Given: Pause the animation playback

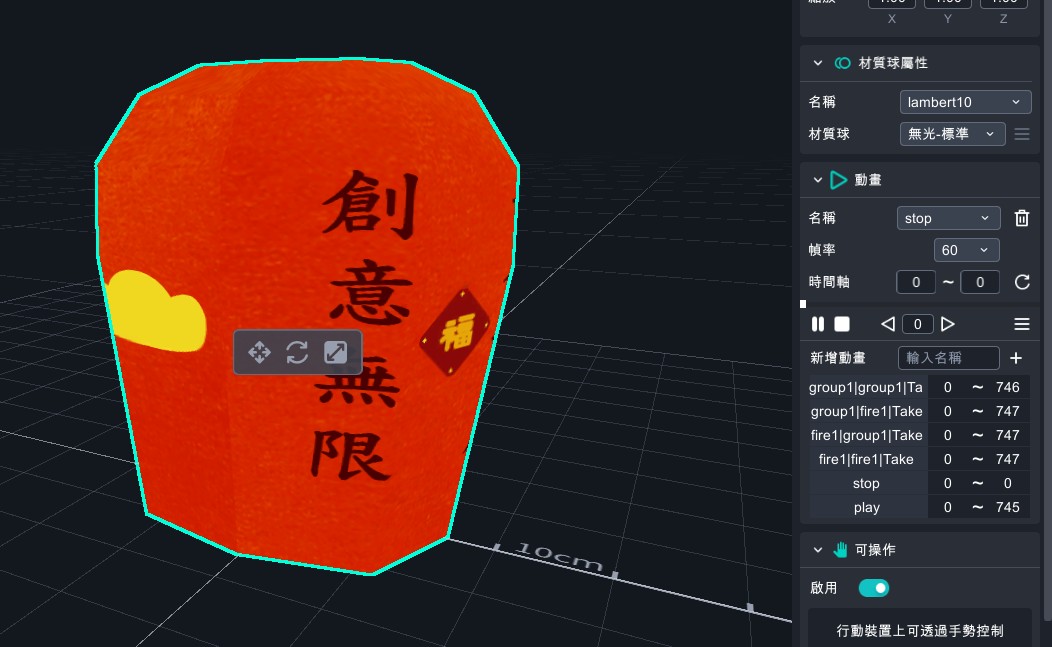Looking at the screenshot, I should [x=818, y=324].
